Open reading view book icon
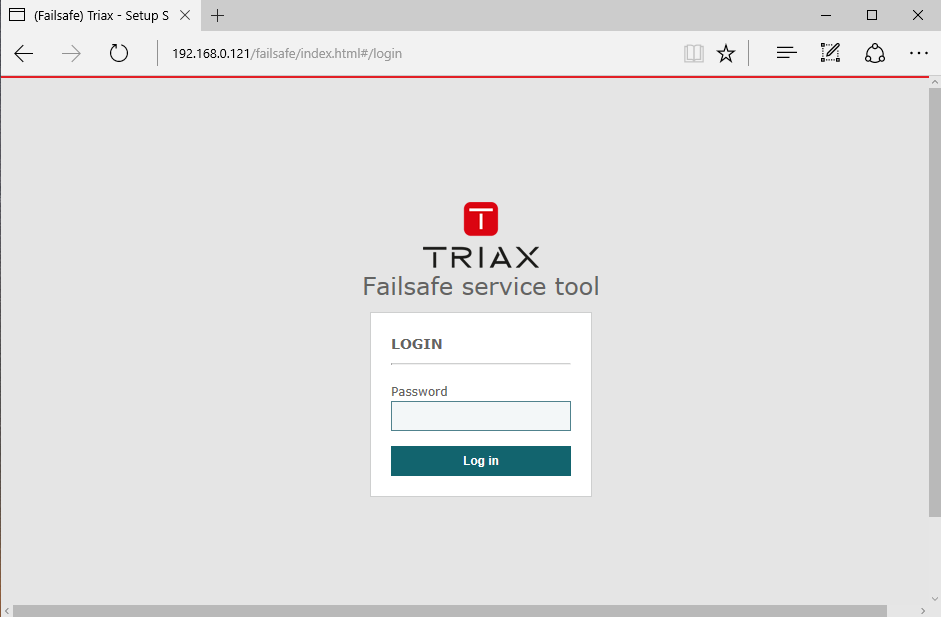 click(x=694, y=53)
